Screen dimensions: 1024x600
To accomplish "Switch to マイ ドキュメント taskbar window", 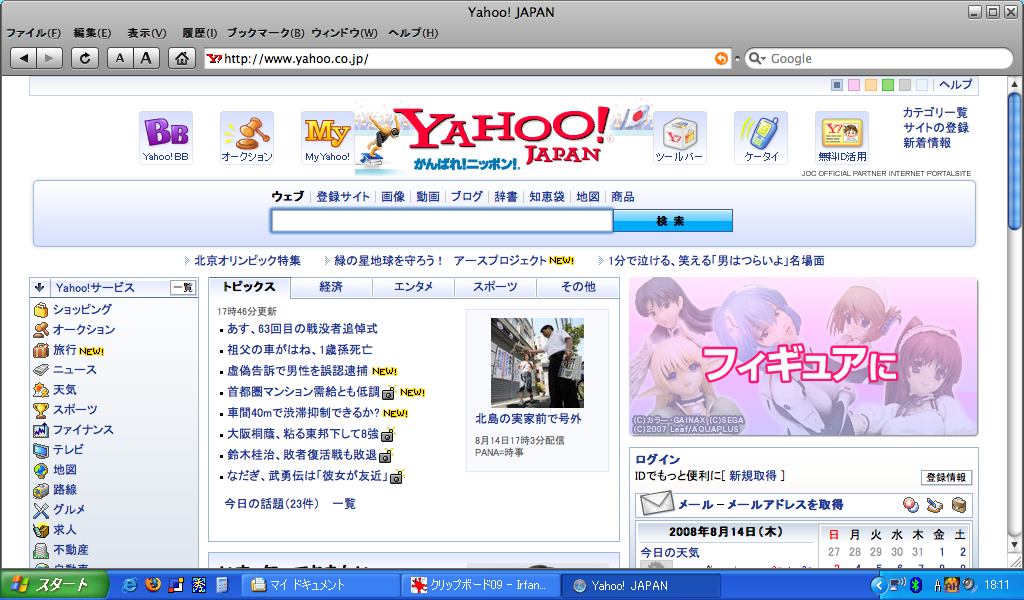I will (320, 585).
